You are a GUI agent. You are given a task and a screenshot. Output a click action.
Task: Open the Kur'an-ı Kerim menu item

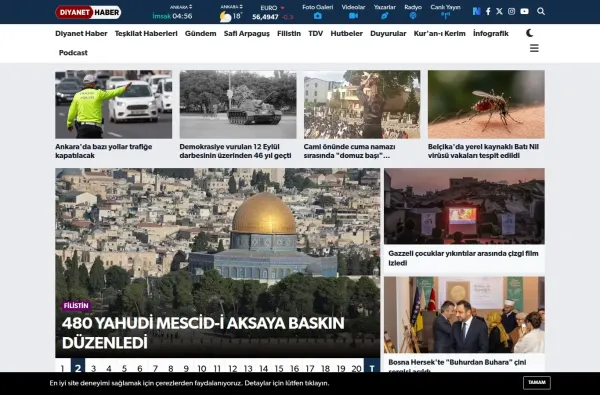pos(440,33)
